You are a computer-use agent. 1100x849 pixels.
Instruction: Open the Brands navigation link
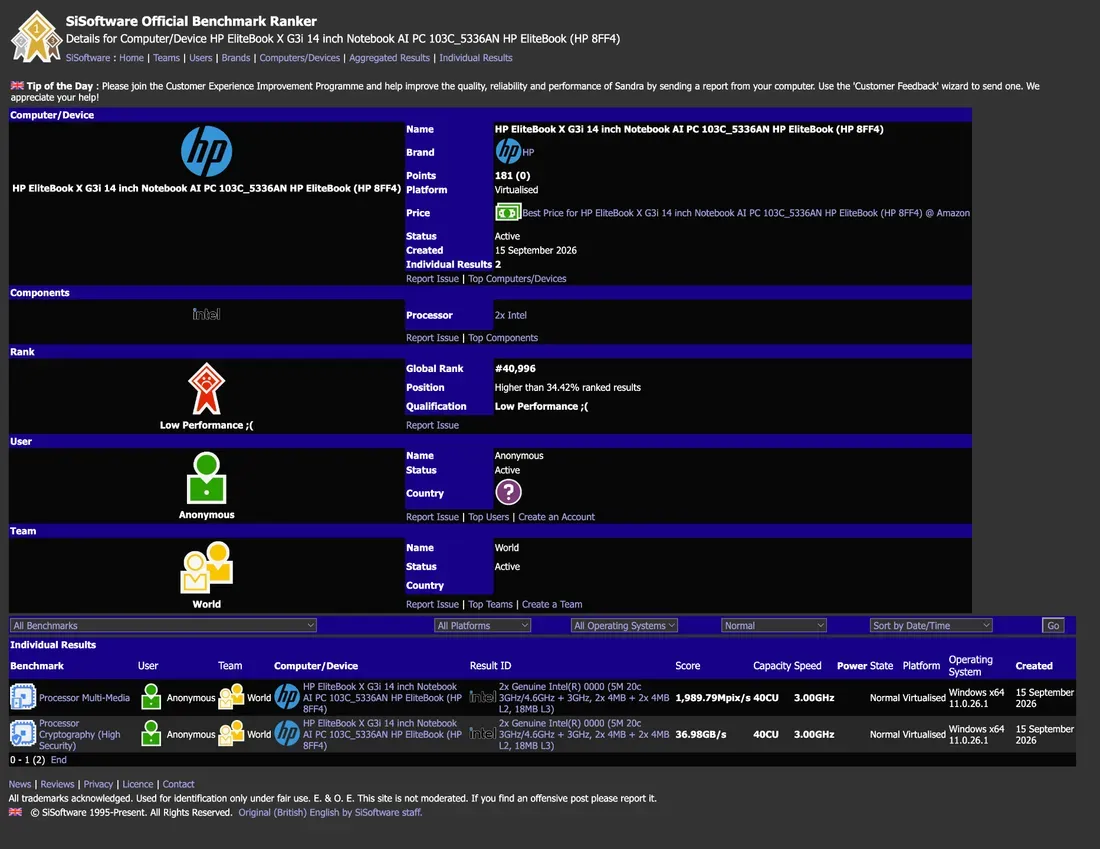(236, 58)
